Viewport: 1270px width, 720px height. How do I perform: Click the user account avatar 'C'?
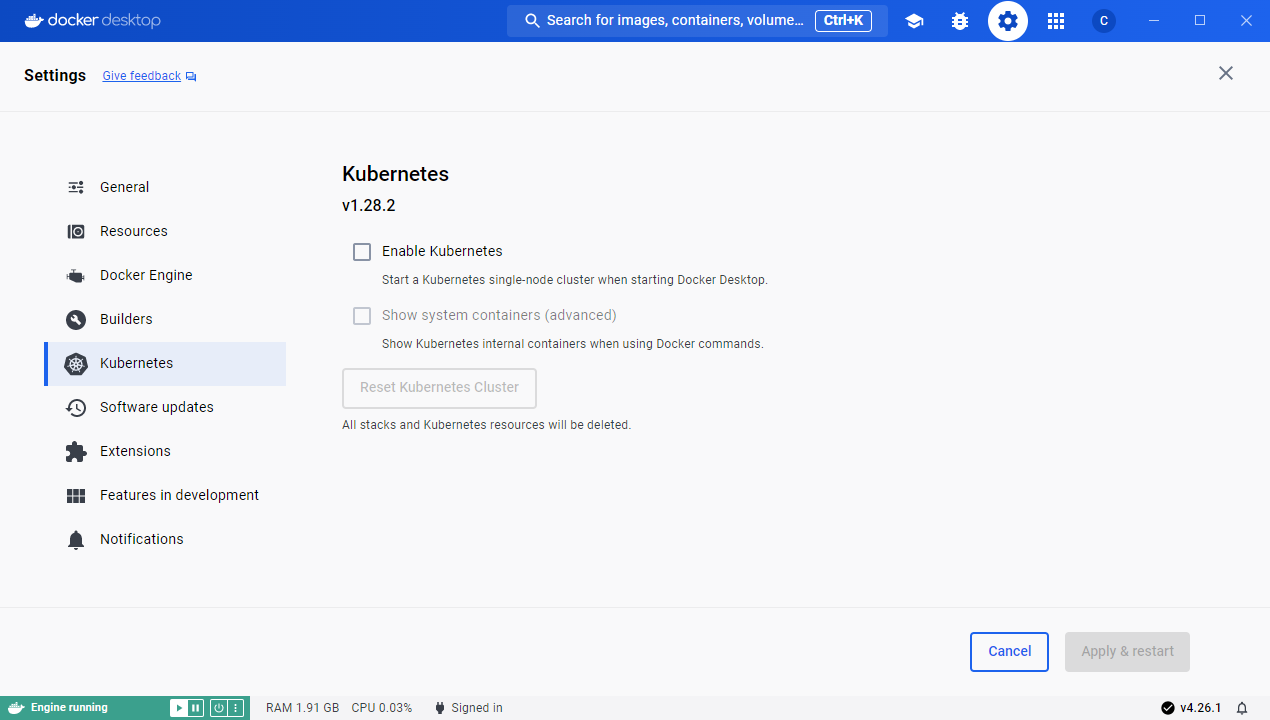pyautogui.click(x=1104, y=21)
